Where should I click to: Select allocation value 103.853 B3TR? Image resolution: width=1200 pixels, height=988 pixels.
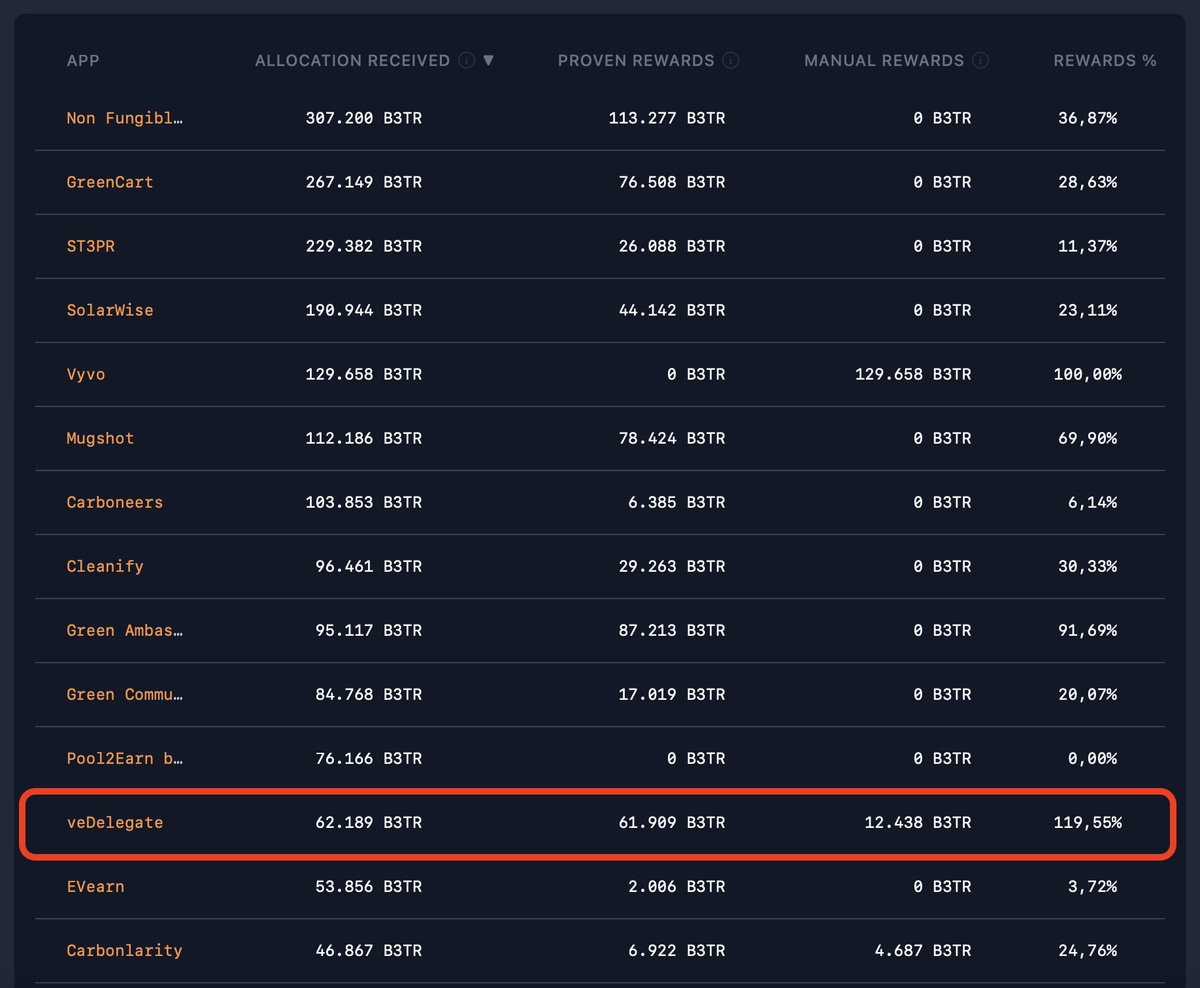pyautogui.click(x=364, y=502)
